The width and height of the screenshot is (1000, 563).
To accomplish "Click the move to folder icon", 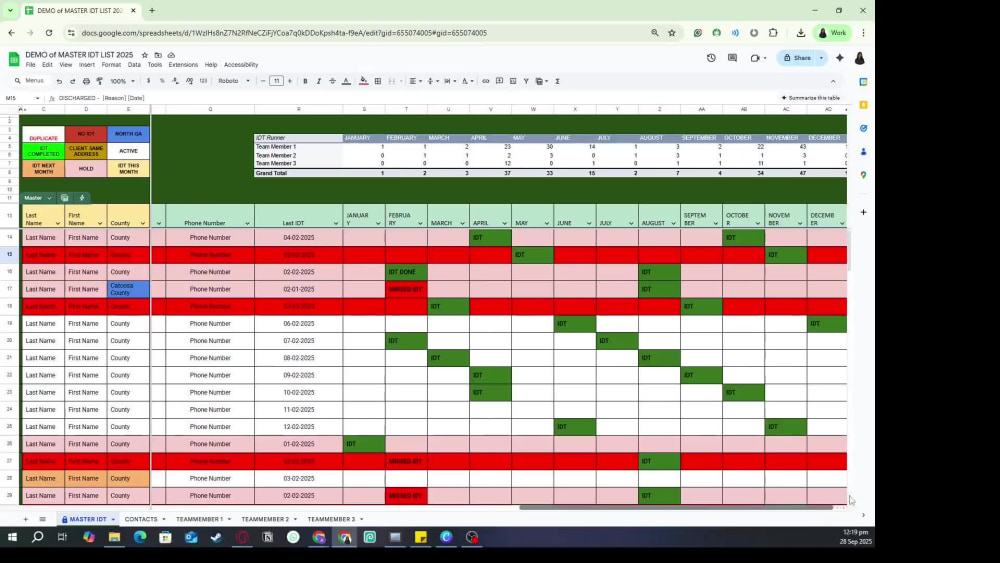I will point(158,55).
